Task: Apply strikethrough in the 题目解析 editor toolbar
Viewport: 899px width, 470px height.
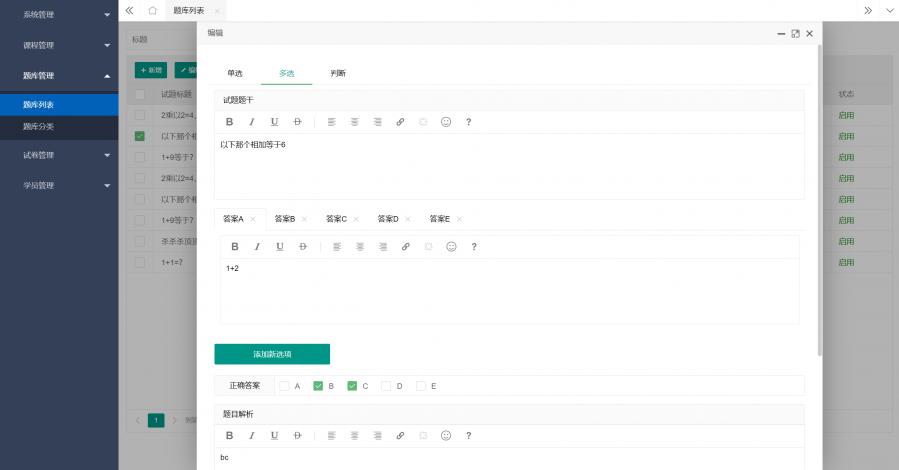Action: coord(297,436)
